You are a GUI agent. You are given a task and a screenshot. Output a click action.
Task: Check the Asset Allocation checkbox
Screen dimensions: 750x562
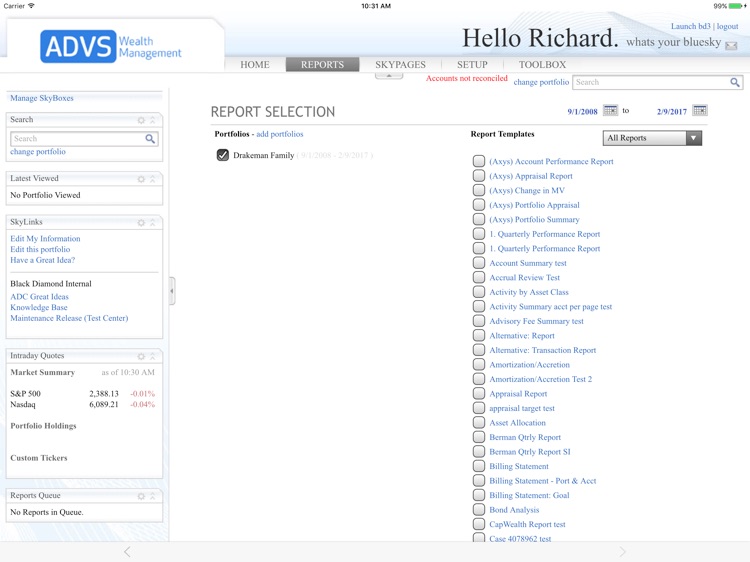pyautogui.click(x=479, y=422)
